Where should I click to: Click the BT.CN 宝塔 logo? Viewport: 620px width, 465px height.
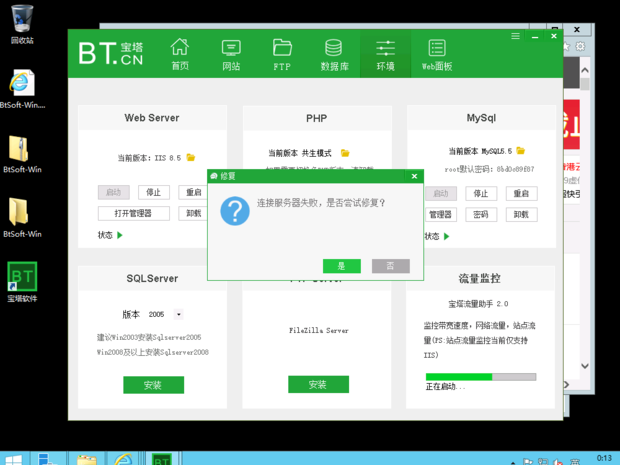tap(111, 53)
